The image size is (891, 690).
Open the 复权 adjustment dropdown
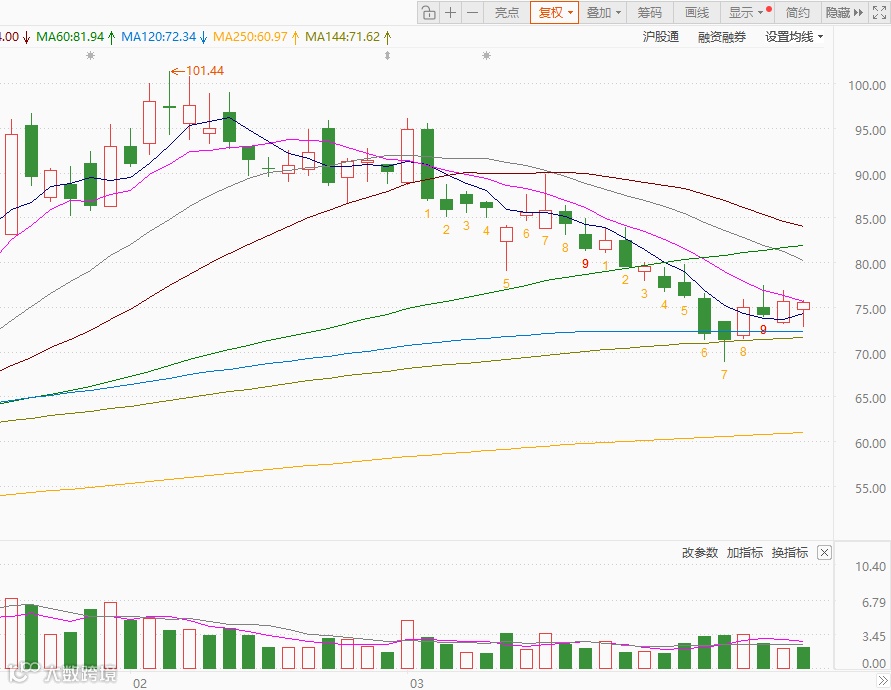click(555, 13)
